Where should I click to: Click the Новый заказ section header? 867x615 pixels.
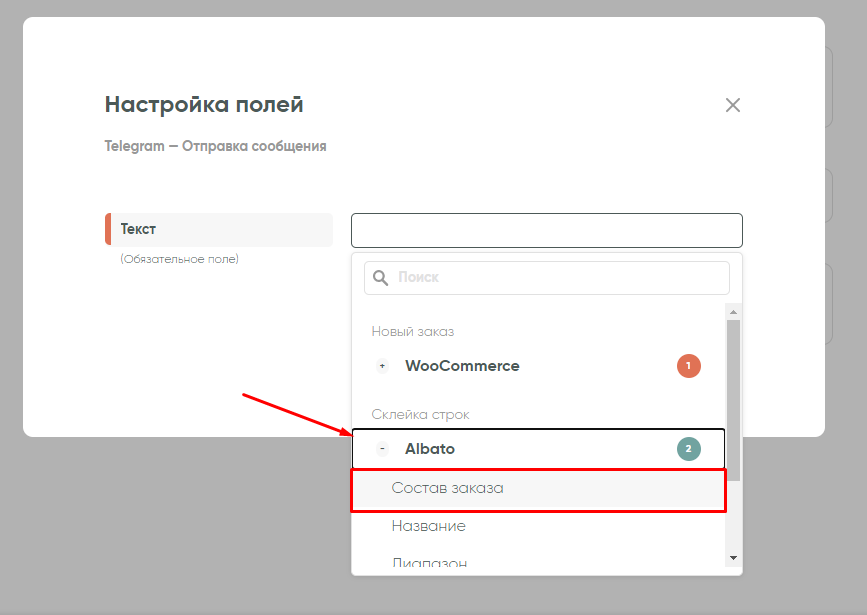[413, 331]
